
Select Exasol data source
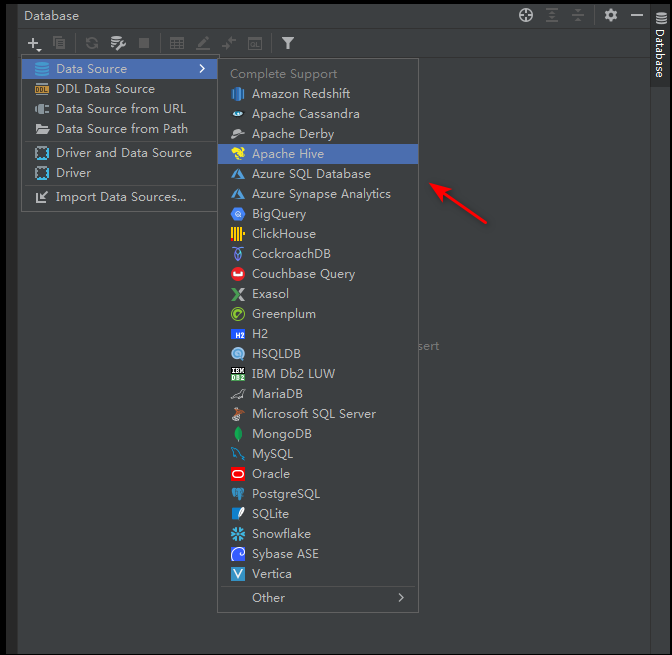[318, 294]
